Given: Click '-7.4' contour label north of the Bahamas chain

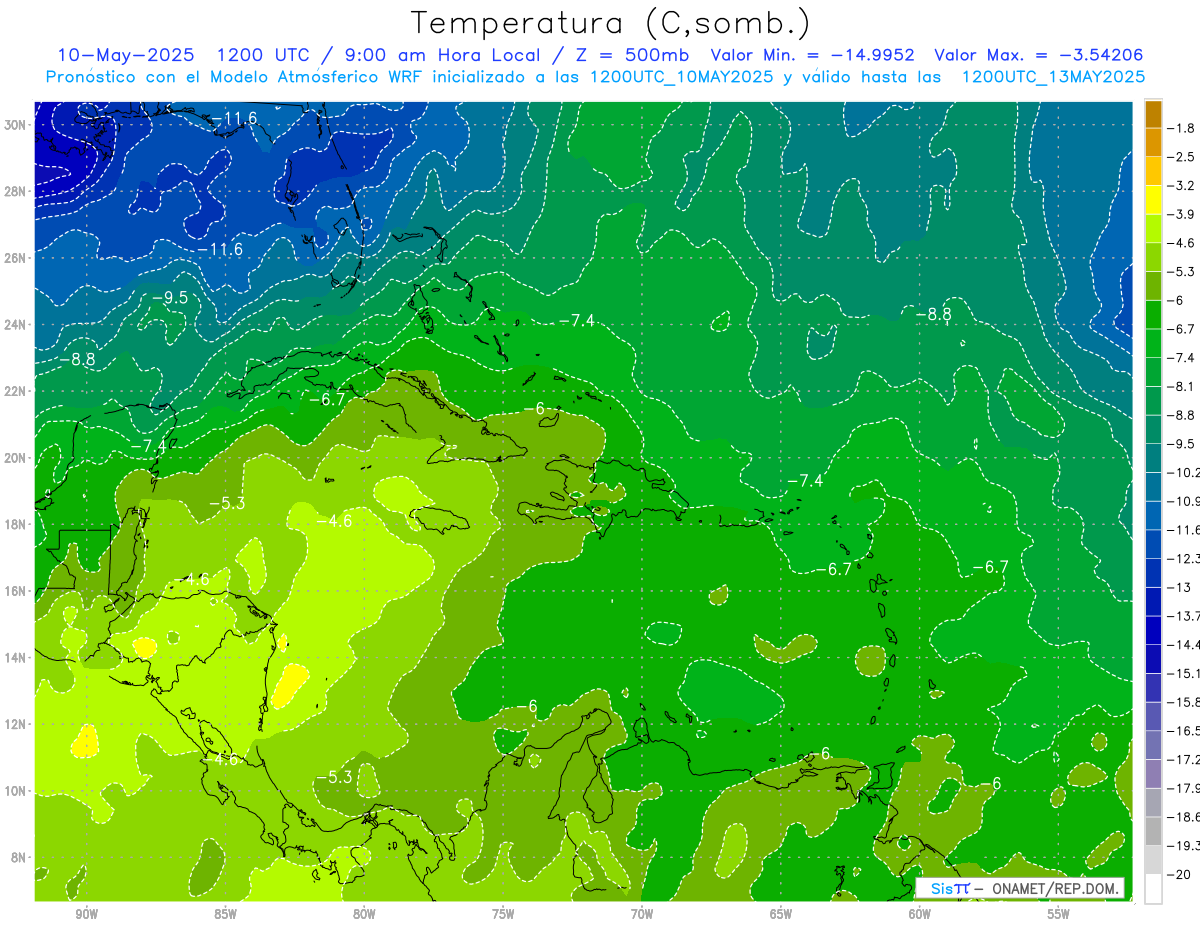Looking at the screenshot, I should click(576, 320).
